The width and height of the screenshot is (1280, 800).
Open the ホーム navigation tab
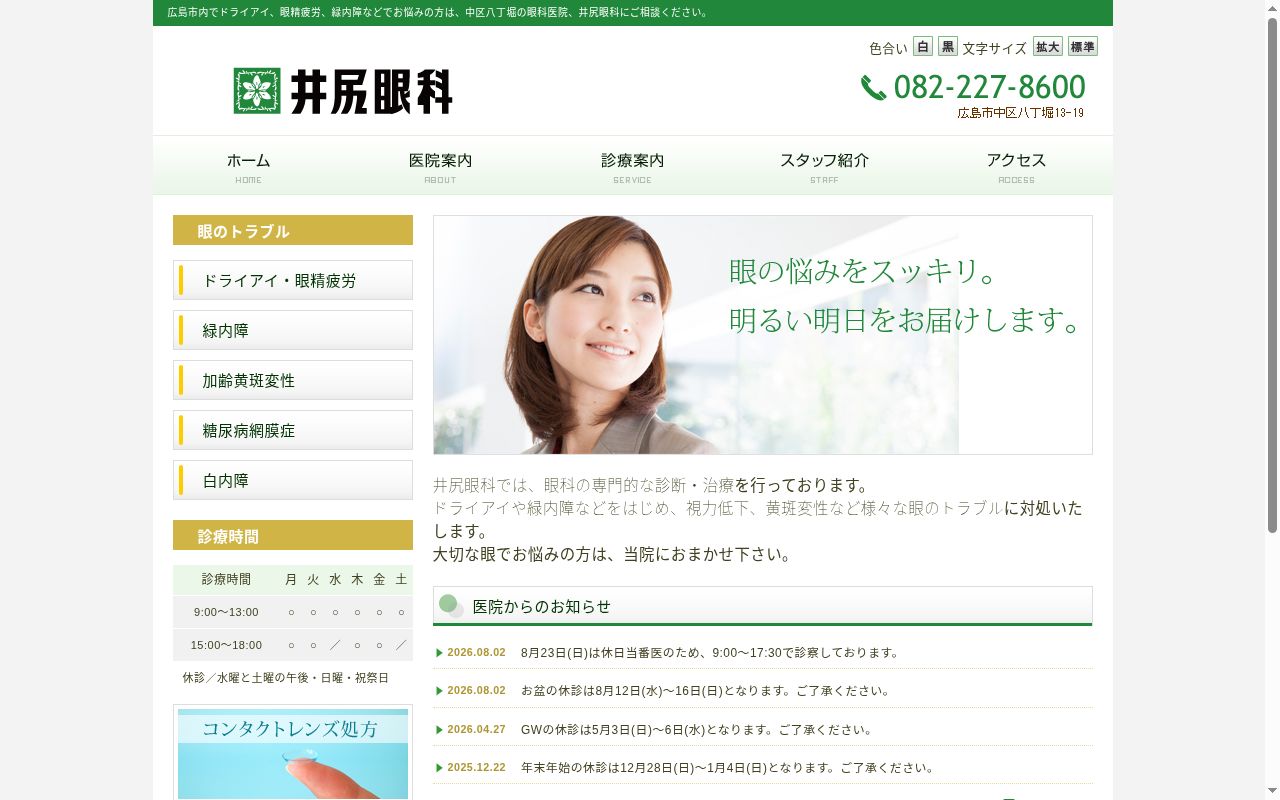(x=249, y=166)
